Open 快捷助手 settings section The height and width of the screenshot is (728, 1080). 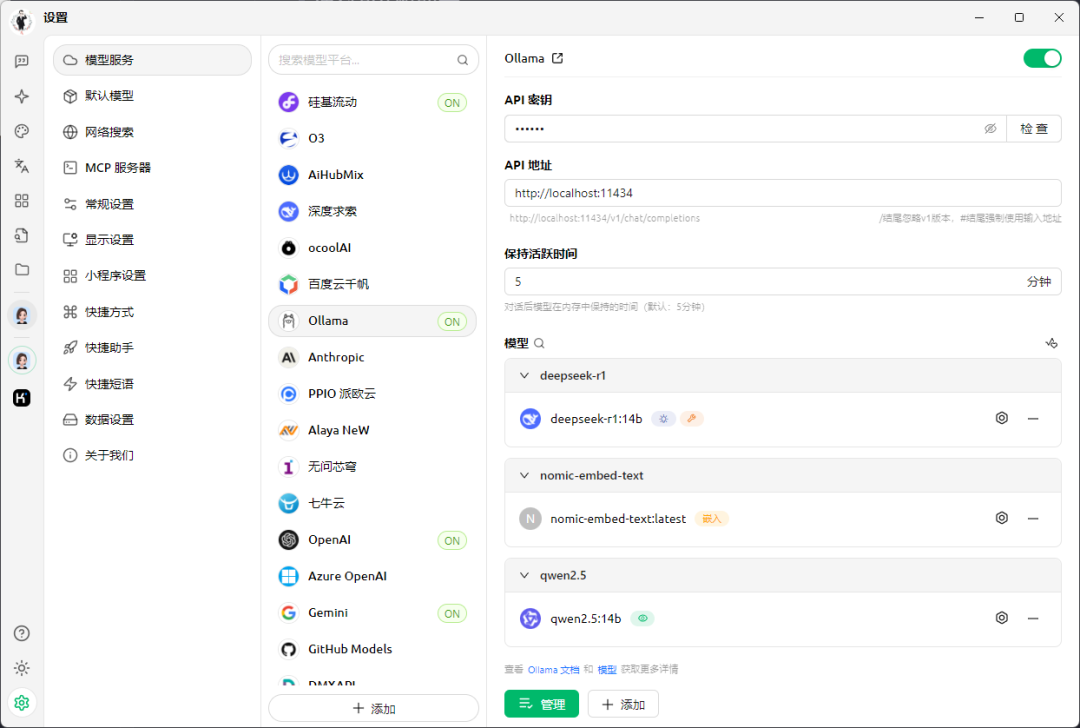(x=152, y=348)
